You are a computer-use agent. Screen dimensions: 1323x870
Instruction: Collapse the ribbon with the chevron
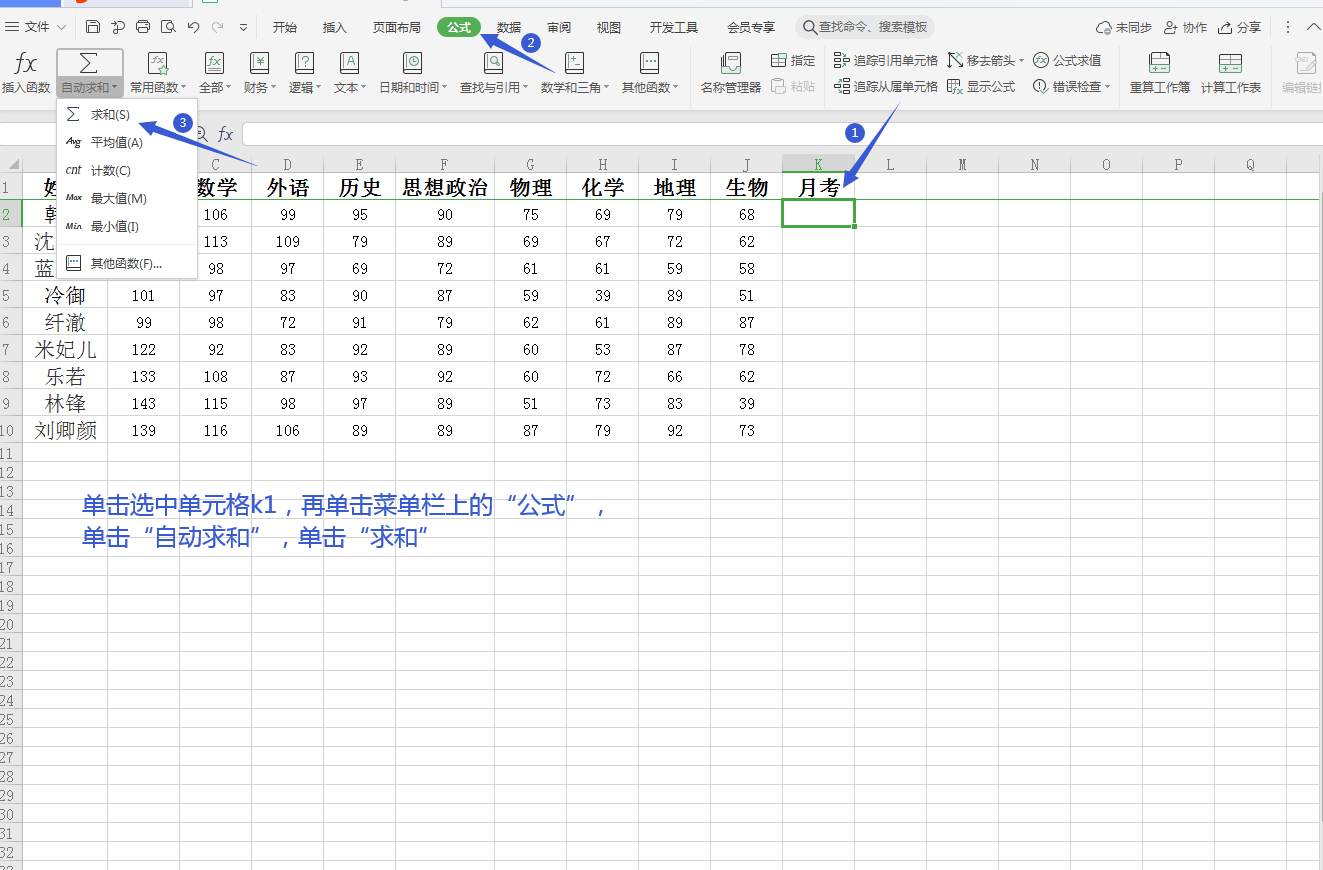[x=1312, y=27]
